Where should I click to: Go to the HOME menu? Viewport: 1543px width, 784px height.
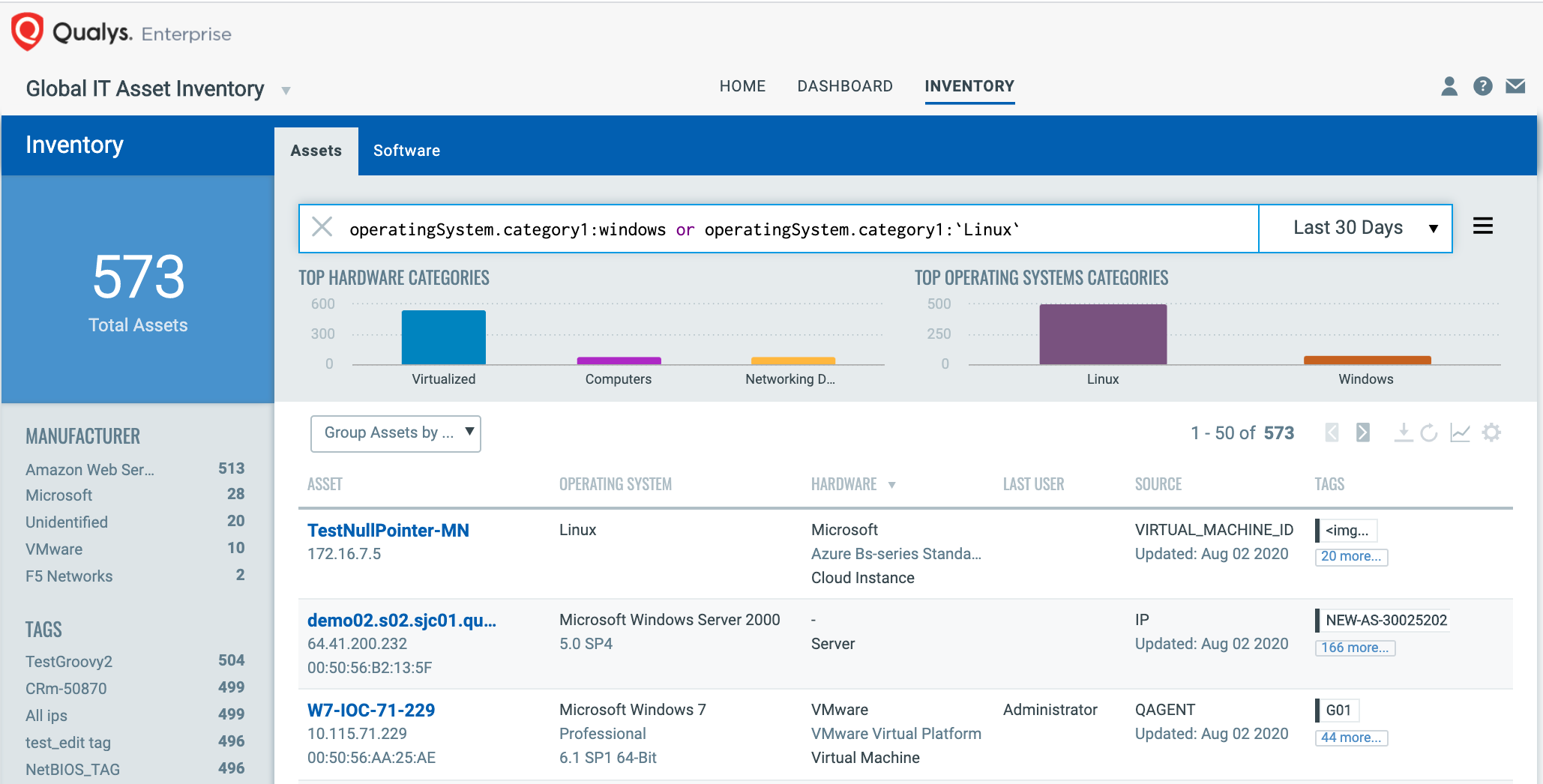[742, 86]
